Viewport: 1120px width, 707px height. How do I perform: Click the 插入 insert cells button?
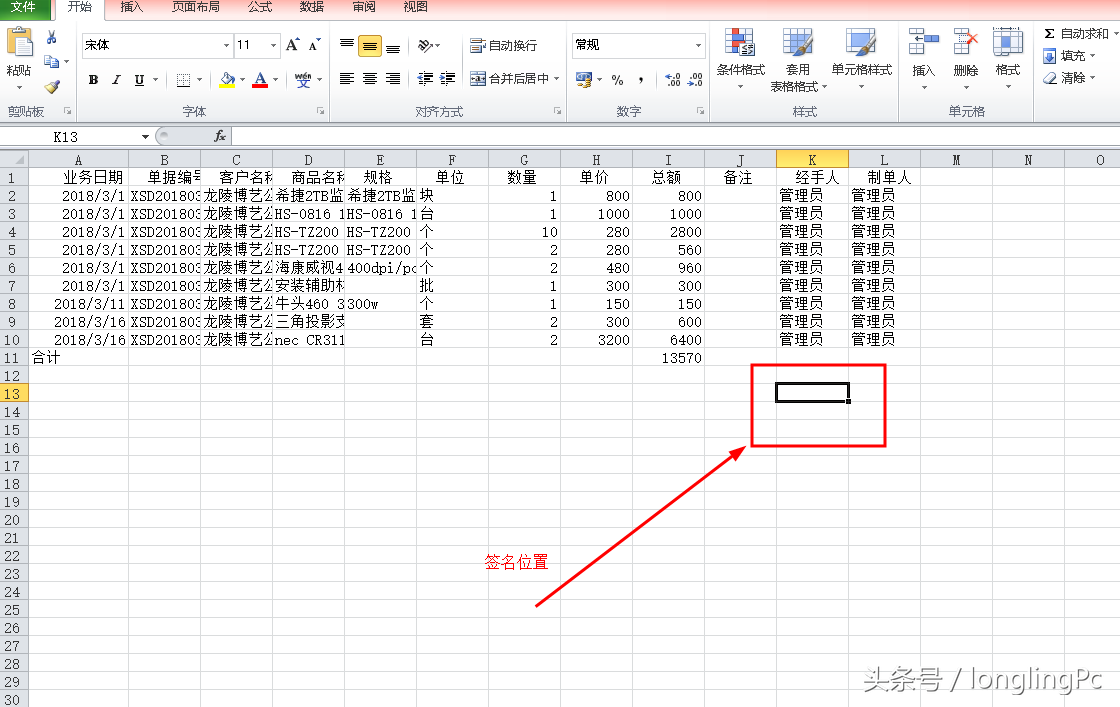tap(924, 59)
